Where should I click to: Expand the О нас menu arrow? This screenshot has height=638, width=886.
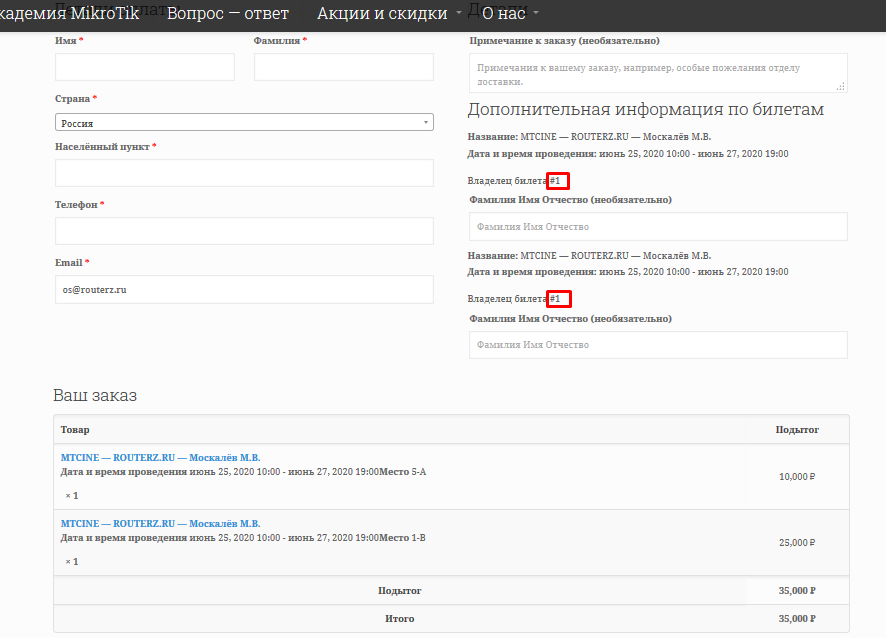tap(537, 14)
